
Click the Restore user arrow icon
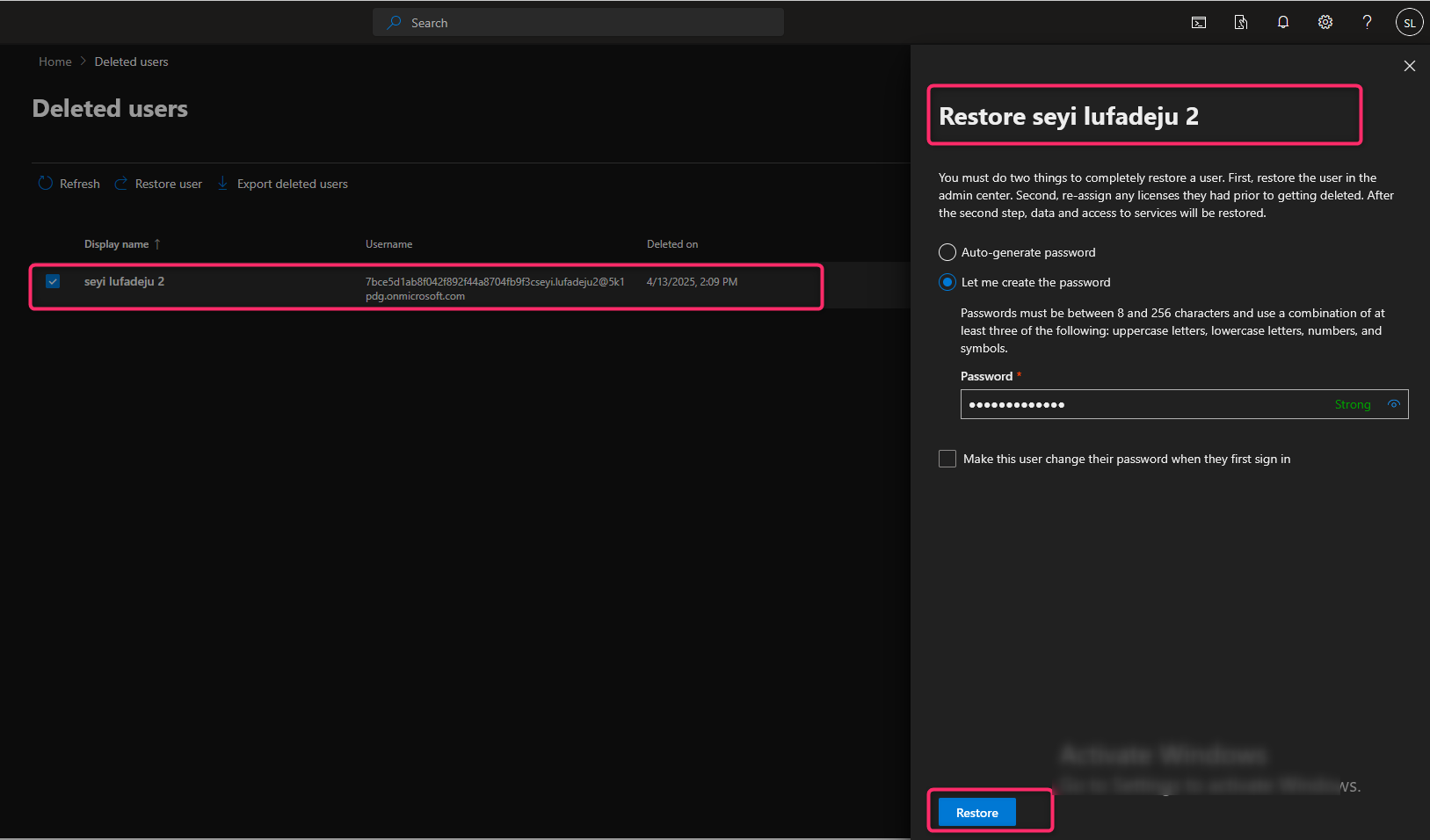[x=121, y=183]
